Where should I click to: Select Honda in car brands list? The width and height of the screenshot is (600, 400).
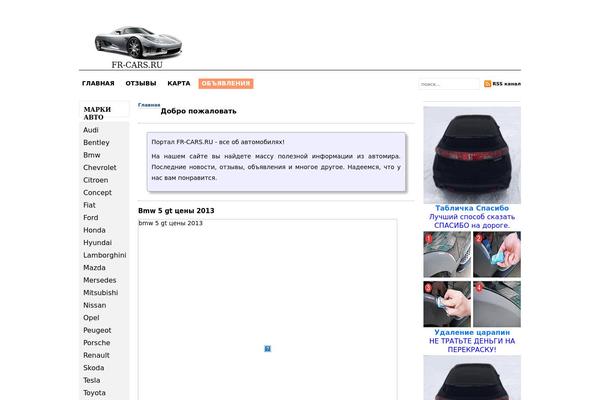point(94,230)
